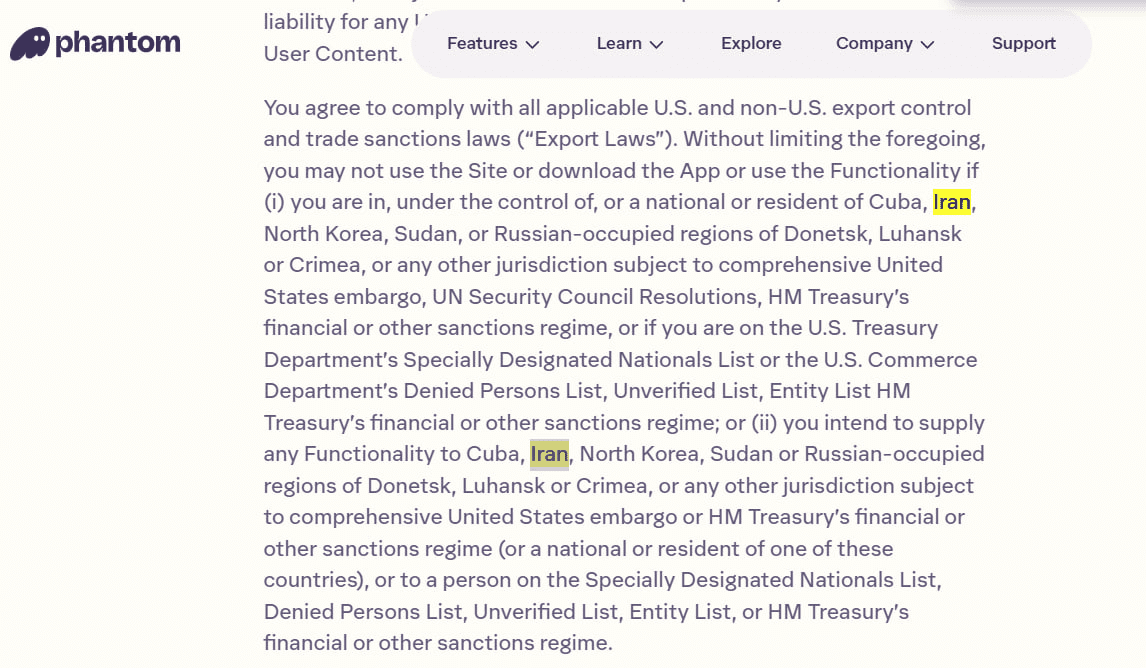Click the bright yellow highlighted Iran
1146x668 pixels.
[x=952, y=202]
